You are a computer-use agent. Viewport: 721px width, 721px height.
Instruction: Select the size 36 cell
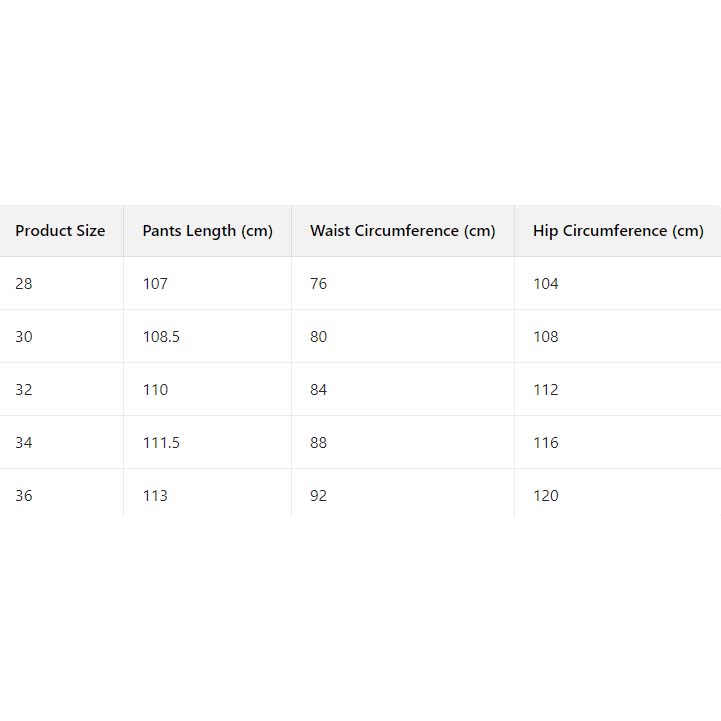24,496
